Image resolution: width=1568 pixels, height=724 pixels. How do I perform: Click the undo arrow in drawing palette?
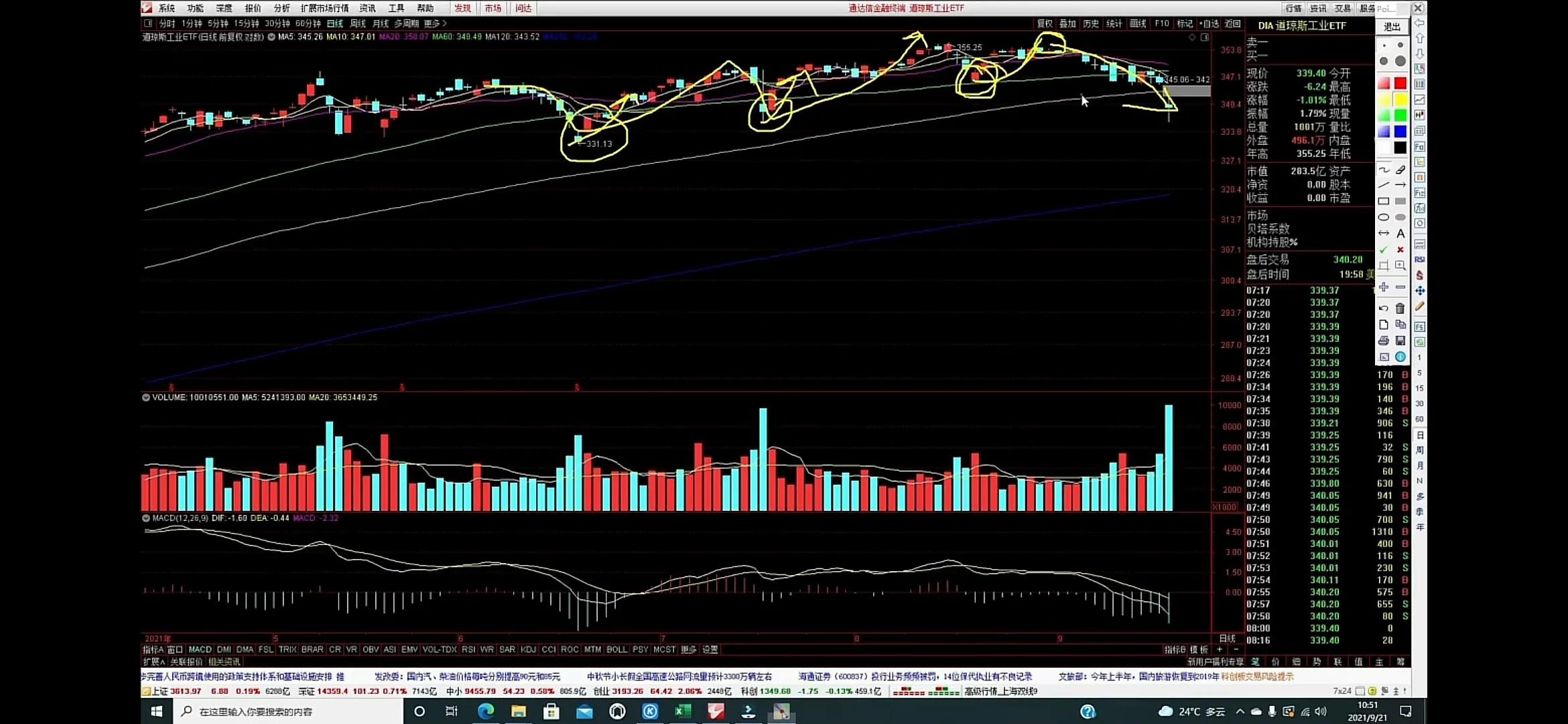click(x=1384, y=308)
